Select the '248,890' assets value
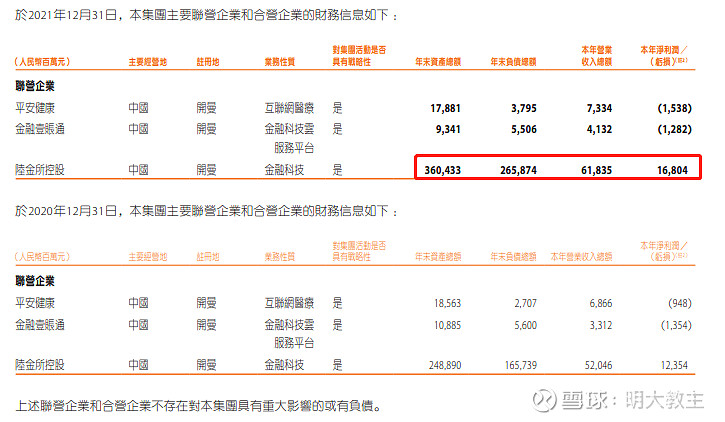The image size is (725, 422). click(x=445, y=365)
